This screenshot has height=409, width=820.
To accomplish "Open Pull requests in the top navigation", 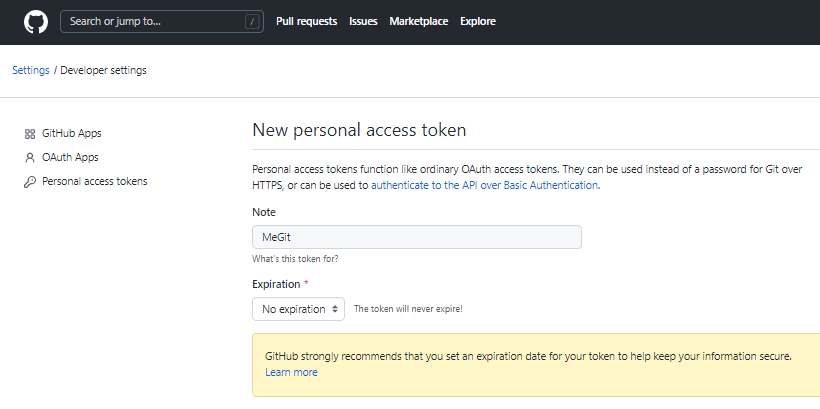I will pyautogui.click(x=306, y=21).
